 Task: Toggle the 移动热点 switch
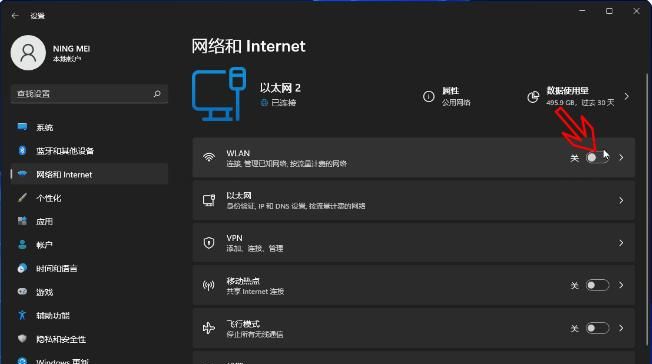pyautogui.click(x=597, y=285)
